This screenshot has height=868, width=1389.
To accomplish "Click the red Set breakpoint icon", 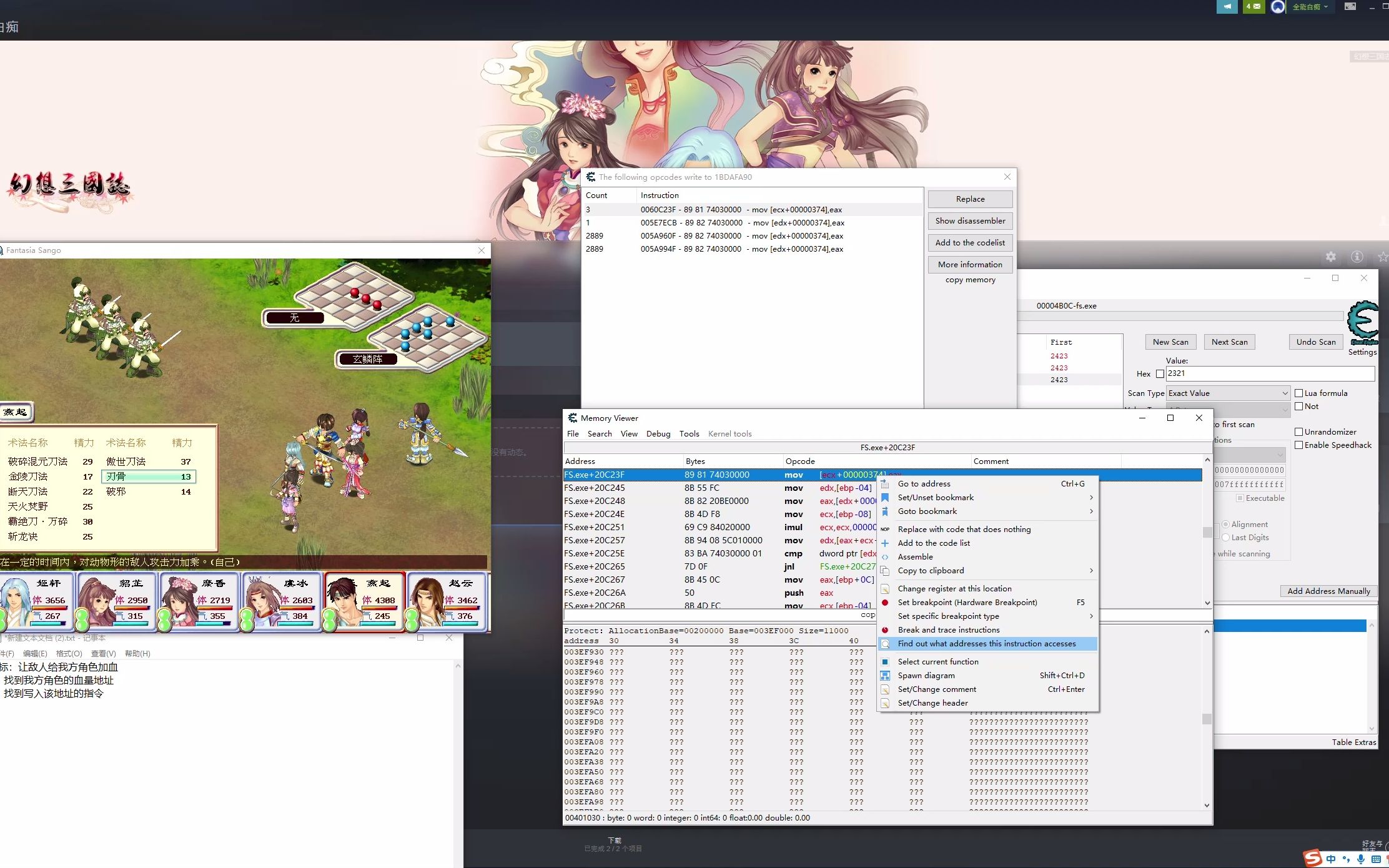I will (x=885, y=603).
